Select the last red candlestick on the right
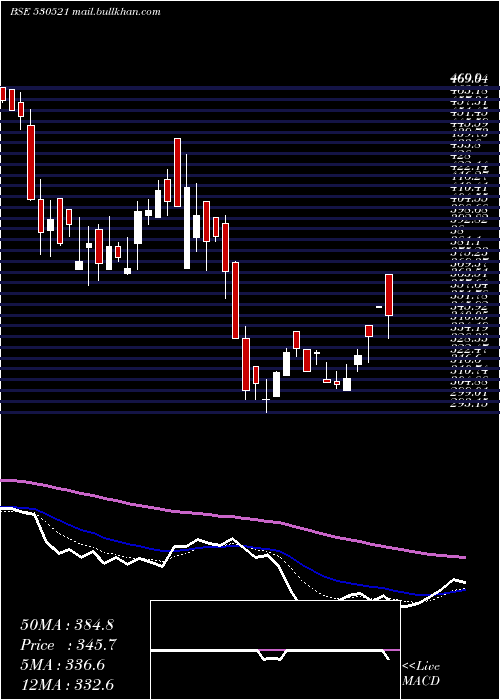 coord(389,295)
